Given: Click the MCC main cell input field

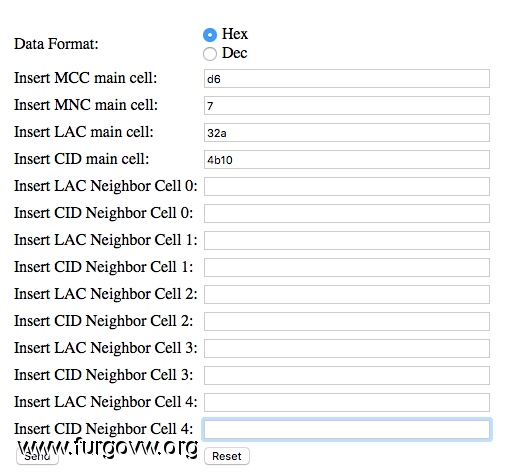Looking at the screenshot, I should 347,79.
